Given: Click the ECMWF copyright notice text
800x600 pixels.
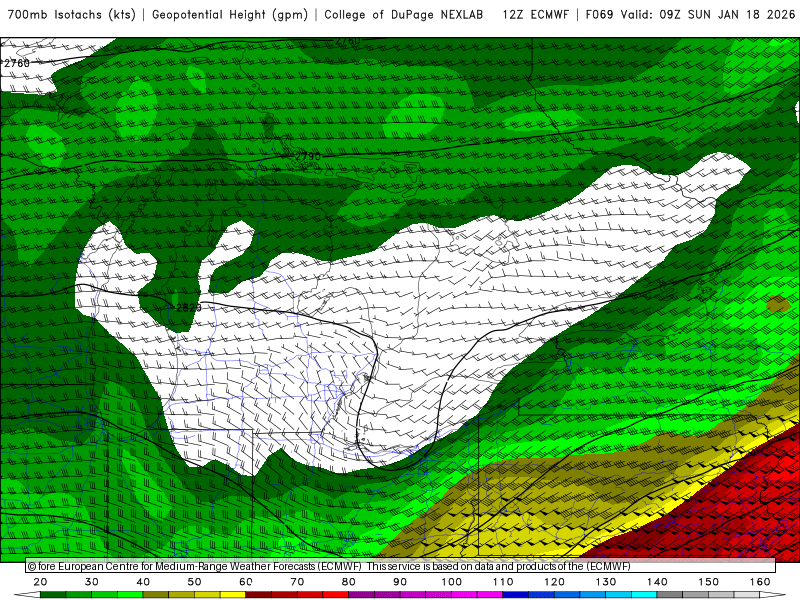Looking at the screenshot, I should click(x=329, y=566).
